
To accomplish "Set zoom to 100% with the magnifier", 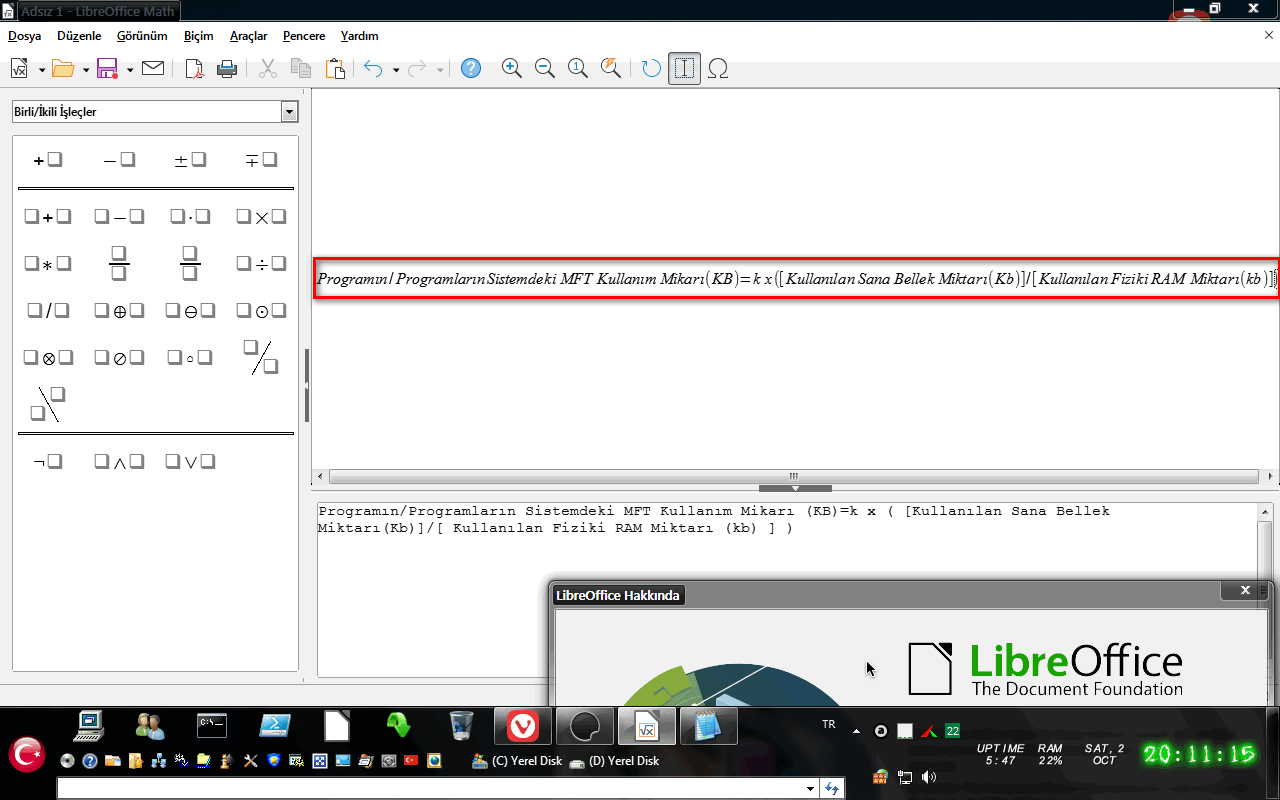I will tap(578, 68).
